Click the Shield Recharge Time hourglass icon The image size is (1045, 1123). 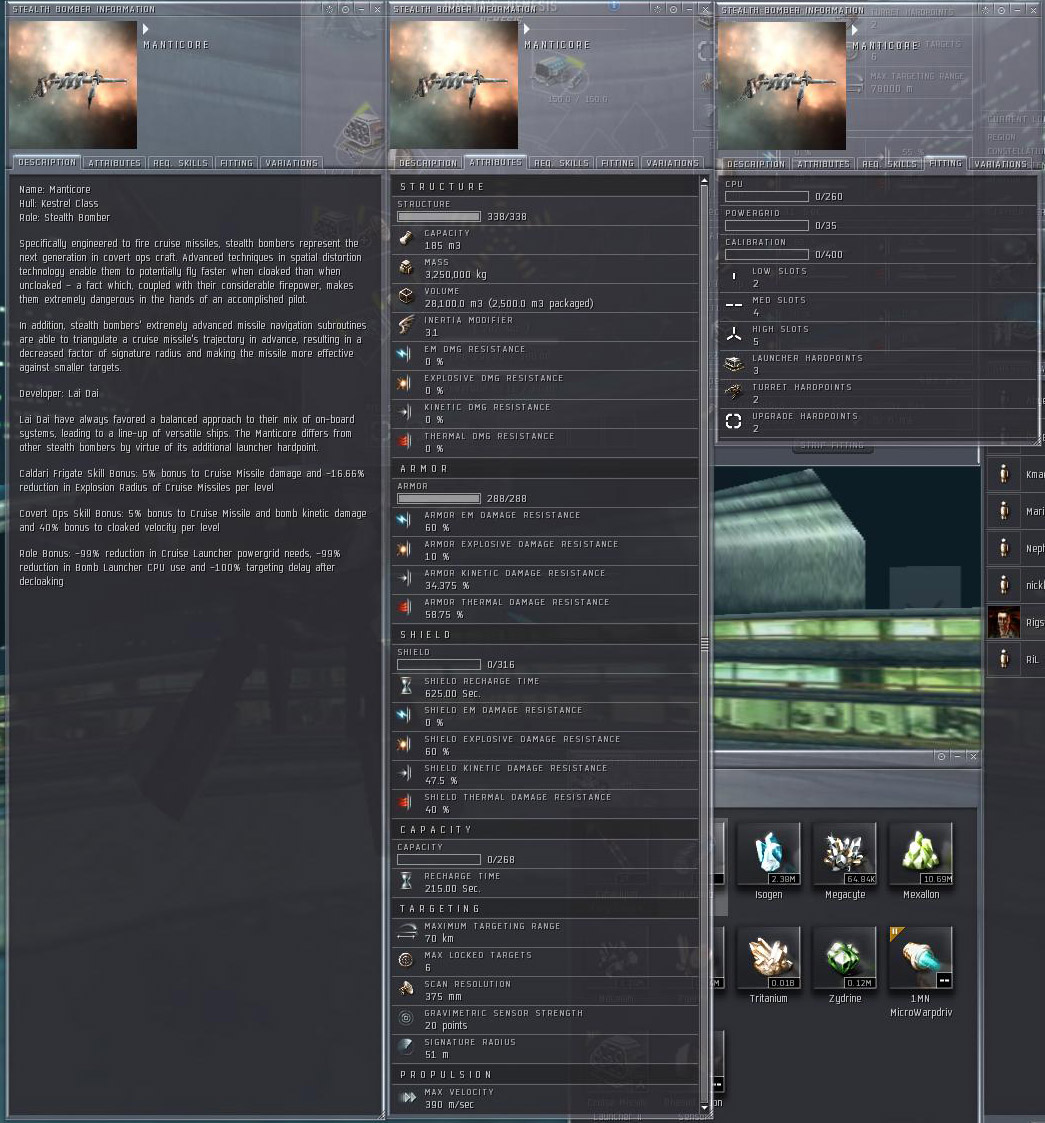tap(406, 687)
